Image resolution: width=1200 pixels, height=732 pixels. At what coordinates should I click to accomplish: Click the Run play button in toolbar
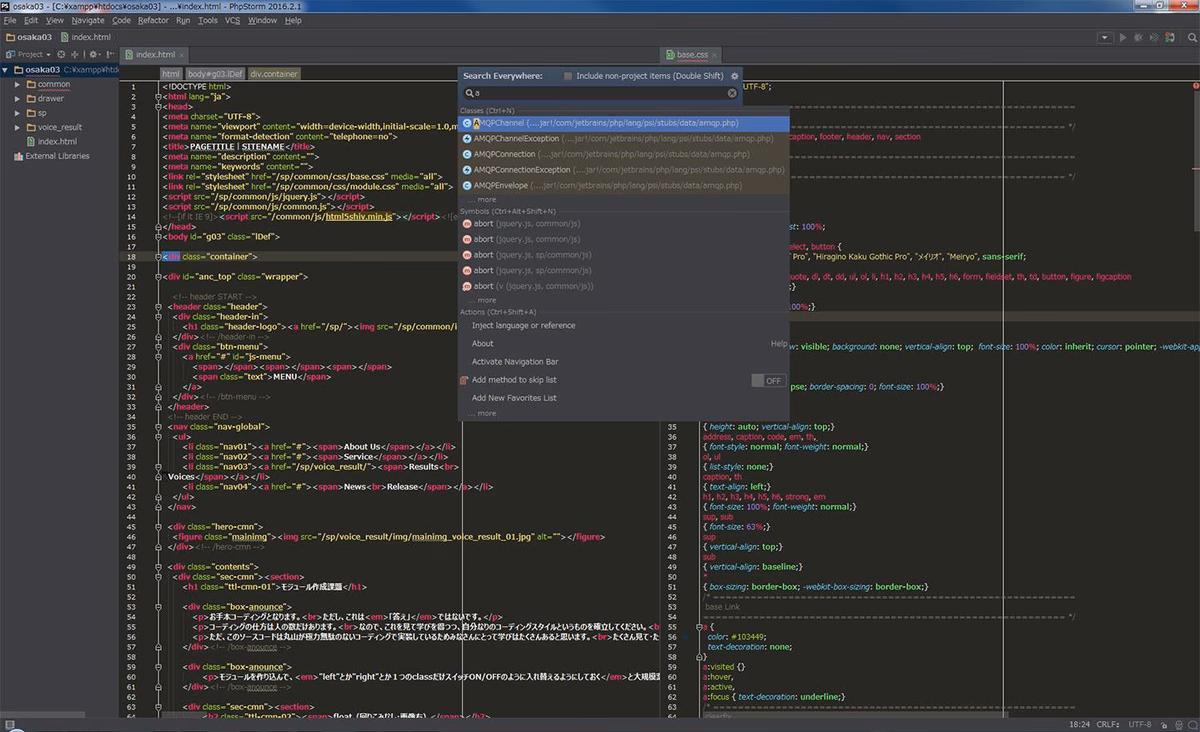pyautogui.click(x=1123, y=37)
